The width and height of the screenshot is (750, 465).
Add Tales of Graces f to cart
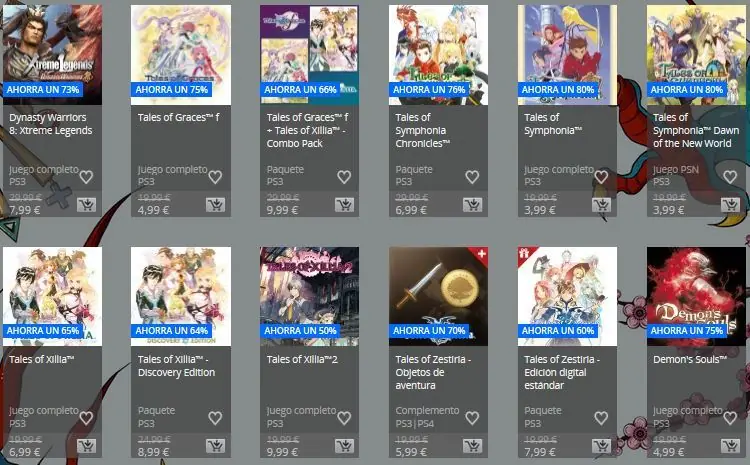[215, 205]
